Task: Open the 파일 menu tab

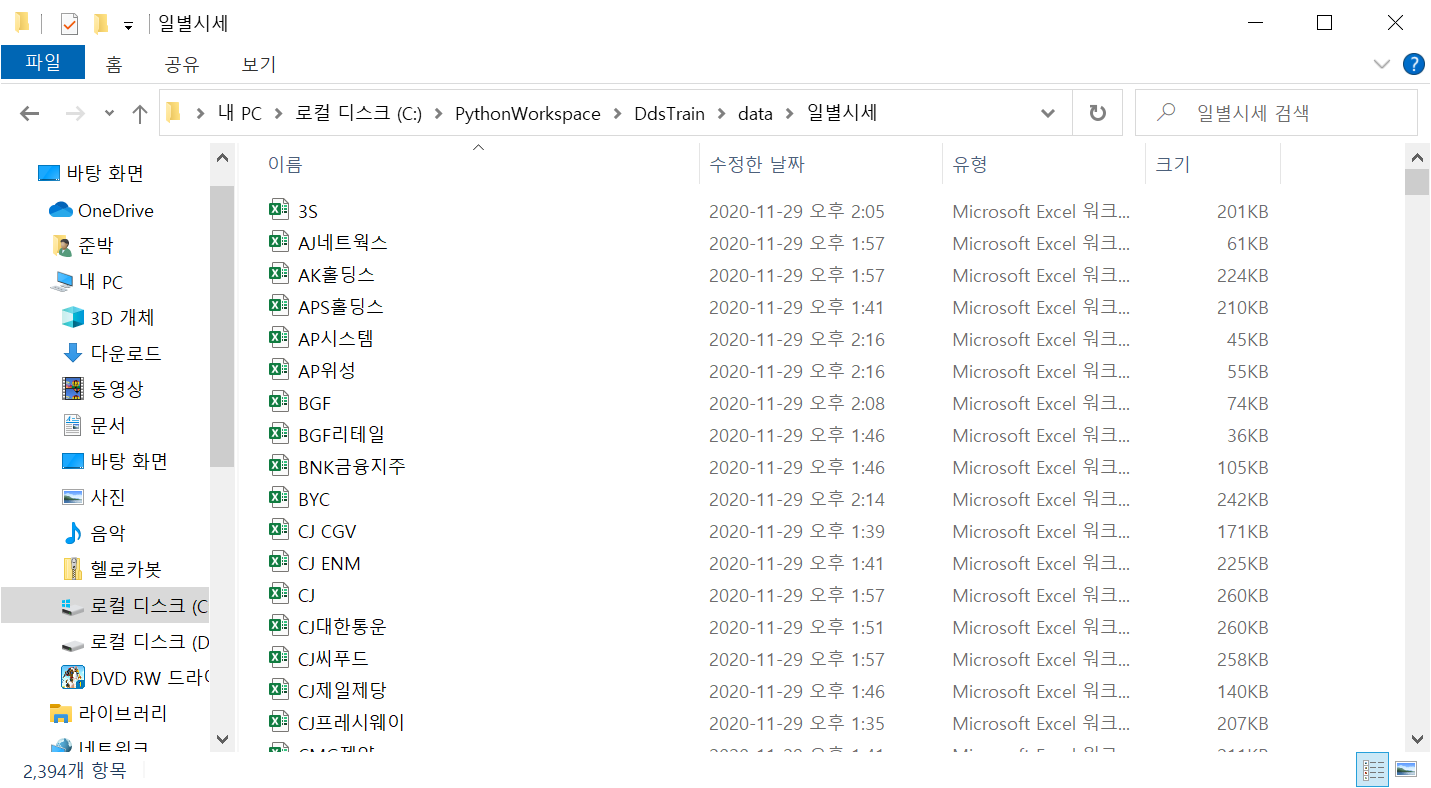Action: click(43, 62)
